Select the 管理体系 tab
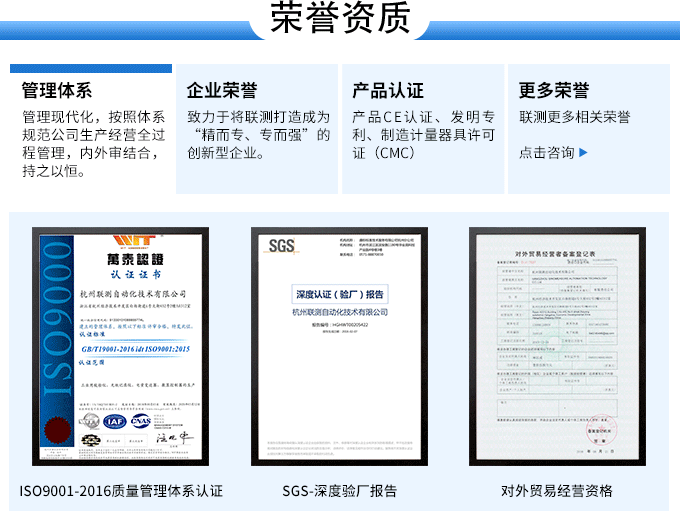Image resolution: width=680 pixels, height=511 pixels. coord(57,91)
